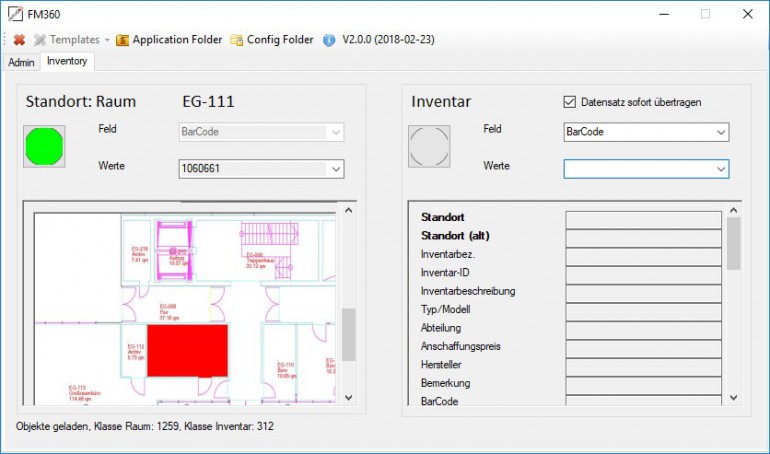Click the gray Inventar status indicator
This screenshot has height=454, width=770.
point(429,146)
